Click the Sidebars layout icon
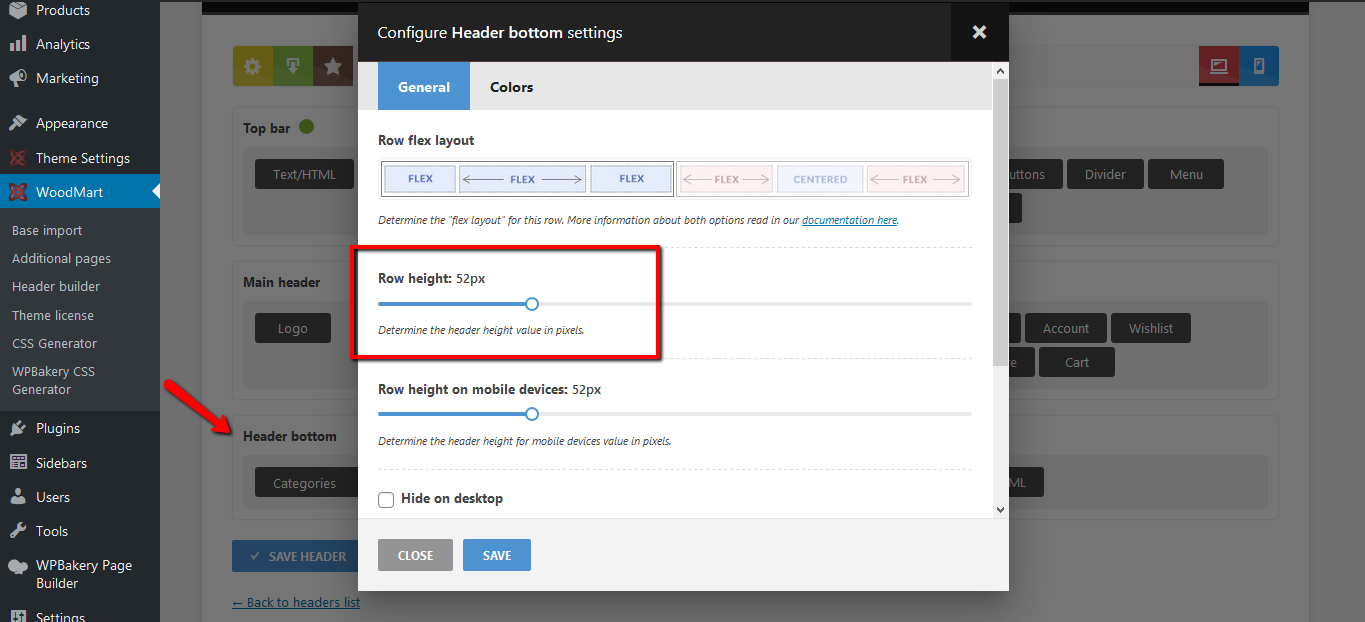 [x=17, y=463]
